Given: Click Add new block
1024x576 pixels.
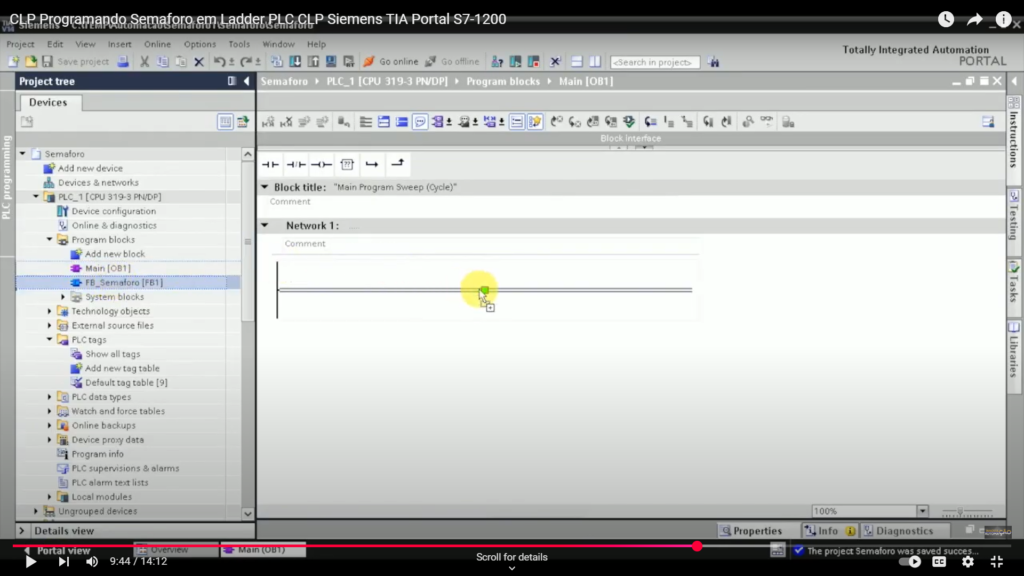Looking at the screenshot, I should click(114, 254).
